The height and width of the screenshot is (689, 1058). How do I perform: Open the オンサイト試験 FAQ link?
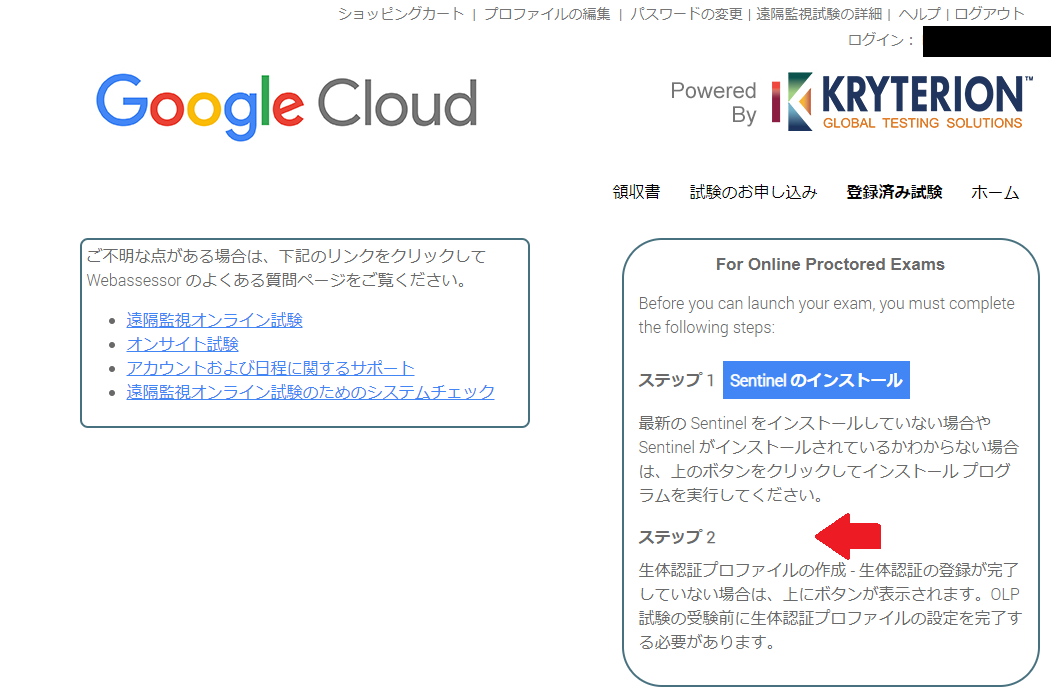pos(182,344)
